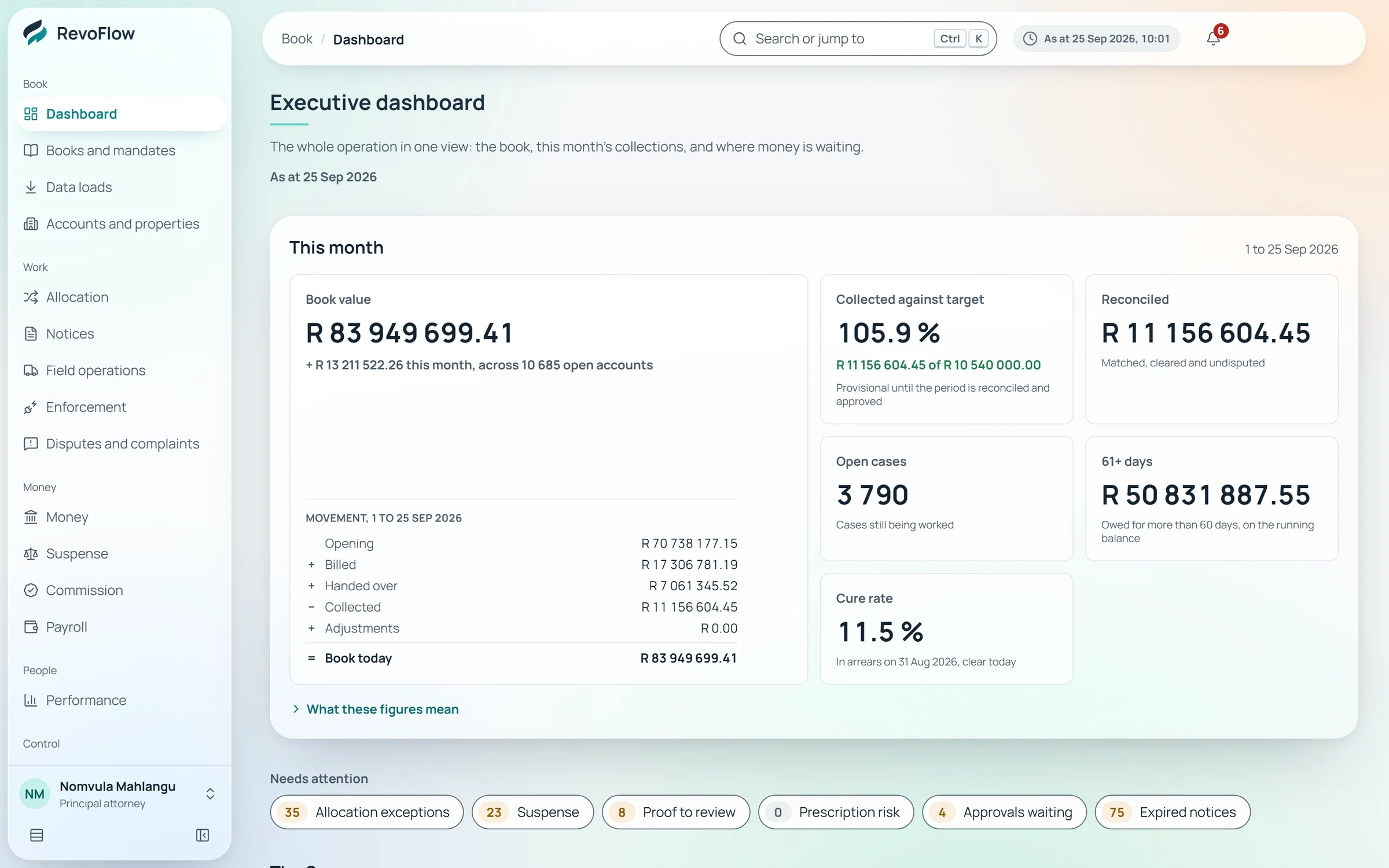Open Approvals waiting chip
1389x868 pixels.
tap(1005, 812)
